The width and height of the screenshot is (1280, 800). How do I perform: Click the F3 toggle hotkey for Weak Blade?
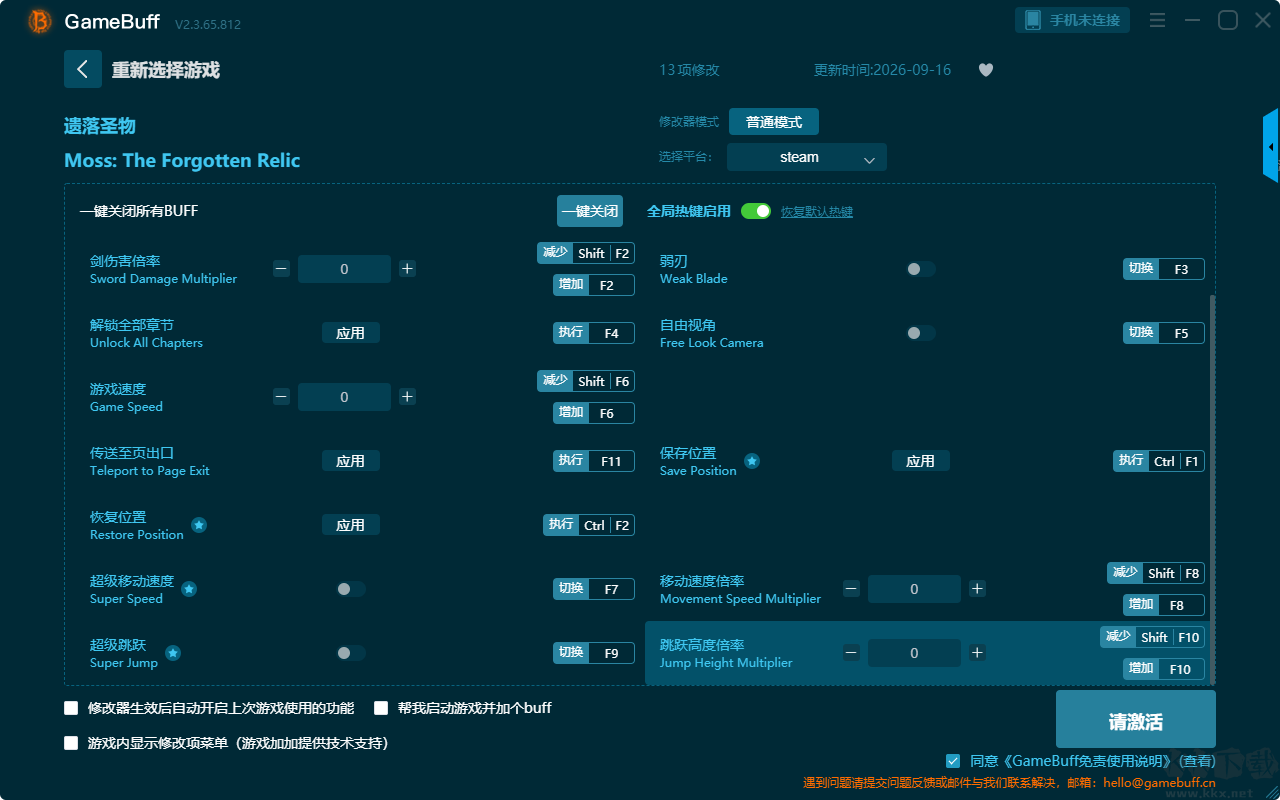point(1164,269)
